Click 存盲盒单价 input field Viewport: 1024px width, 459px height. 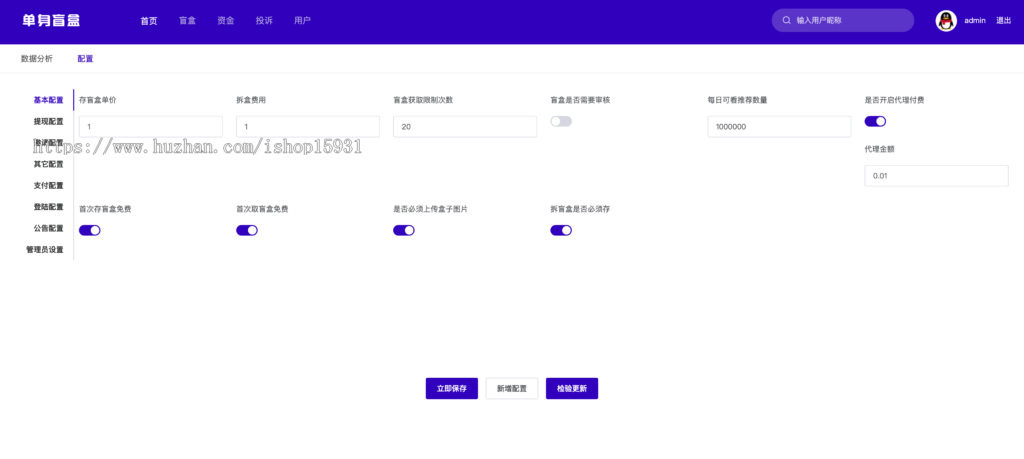click(151, 127)
